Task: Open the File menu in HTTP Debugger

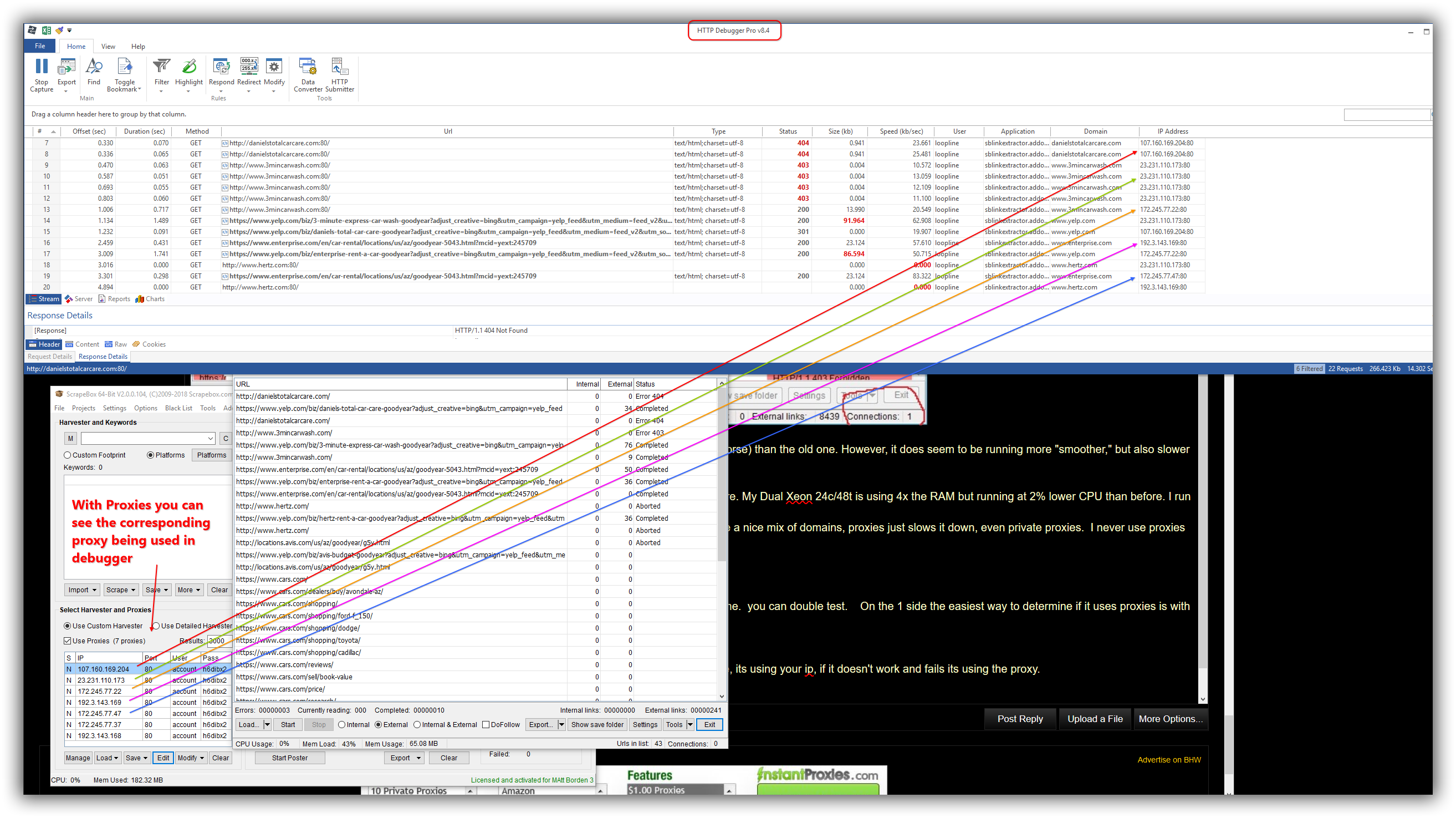Action: pyautogui.click(x=40, y=47)
